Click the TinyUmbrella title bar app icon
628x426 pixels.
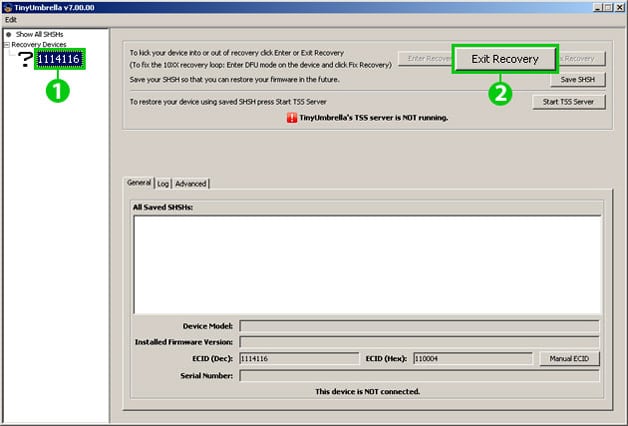8,7
